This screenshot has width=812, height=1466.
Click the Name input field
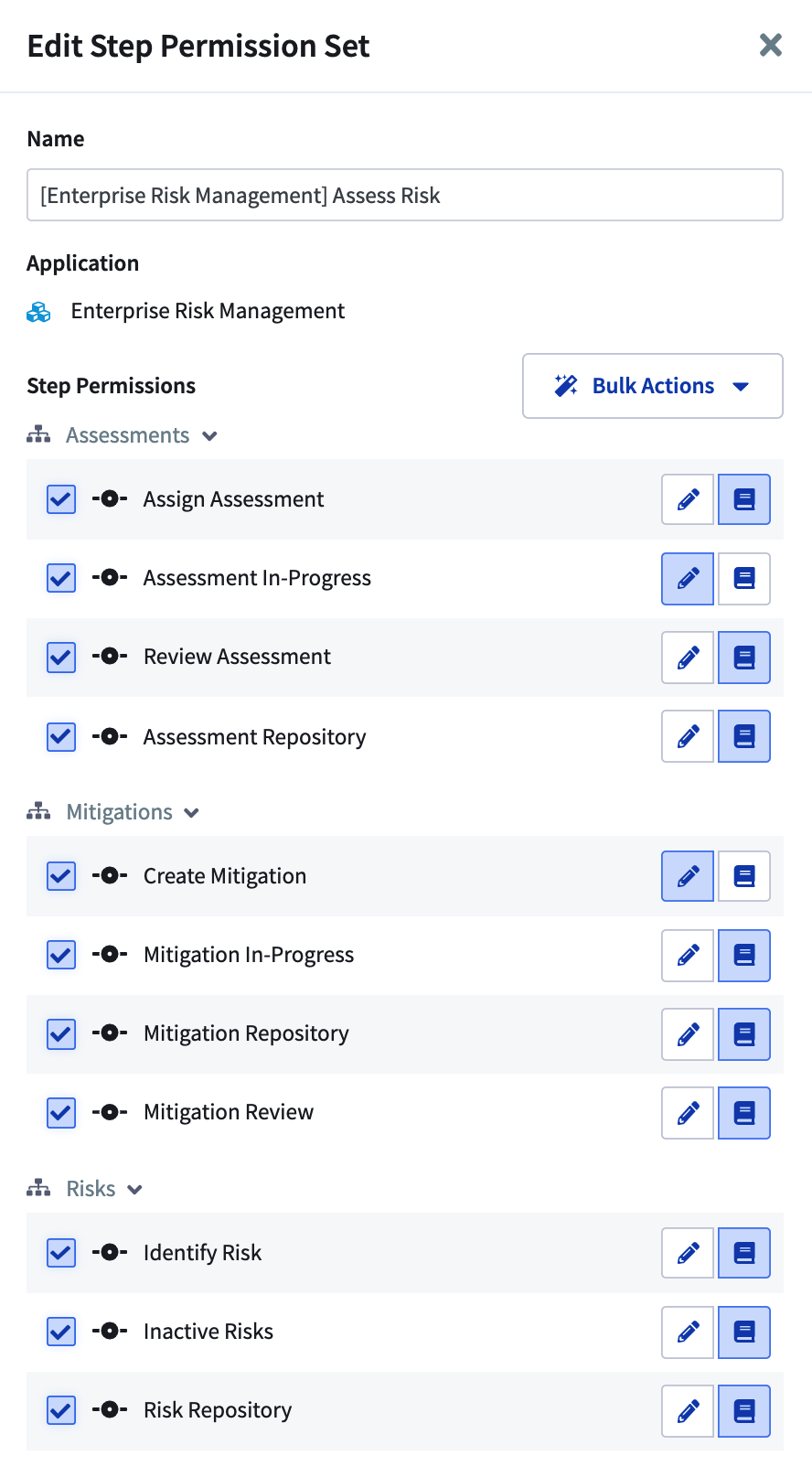pos(405,195)
